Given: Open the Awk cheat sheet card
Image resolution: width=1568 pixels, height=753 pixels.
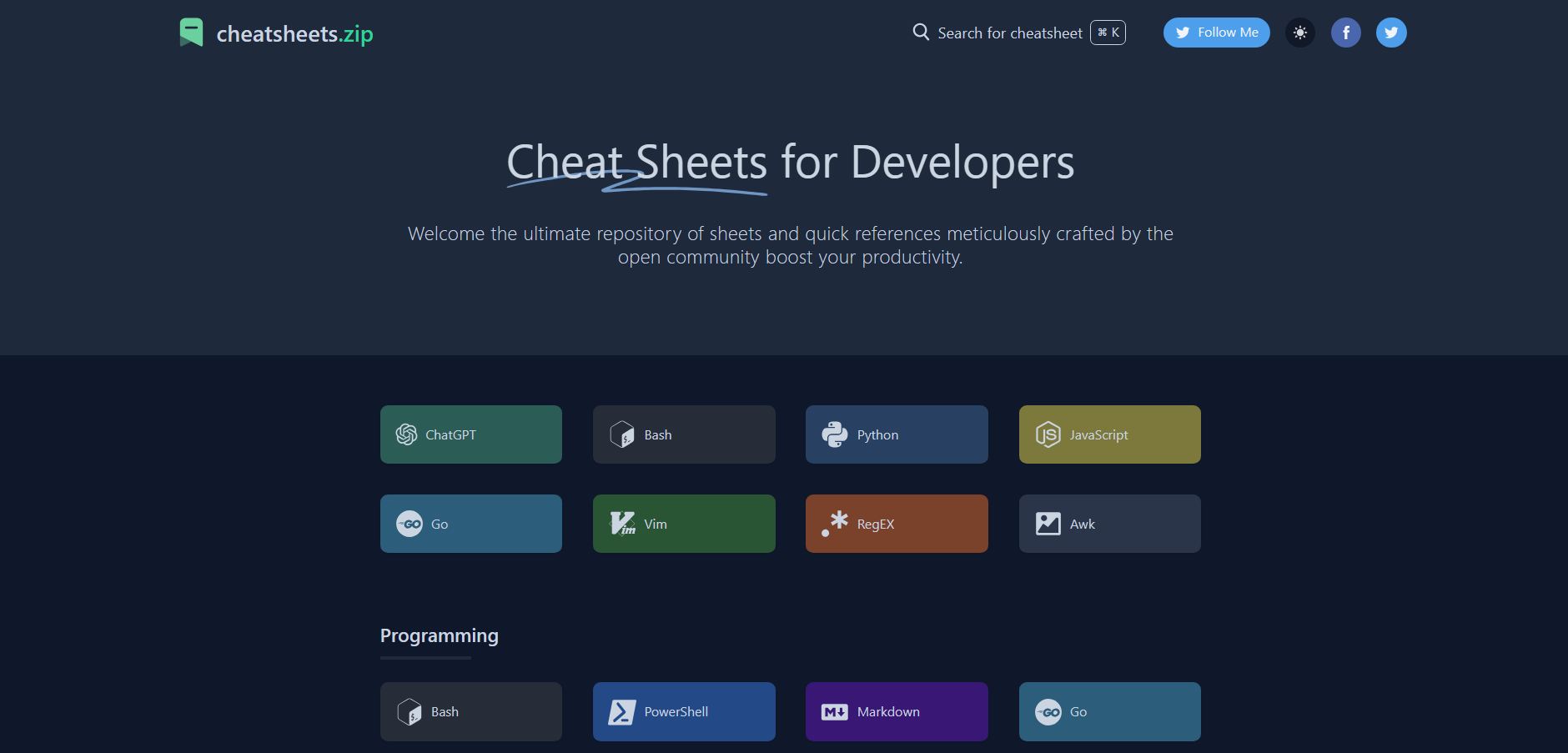Looking at the screenshot, I should pyautogui.click(x=1110, y=524).
